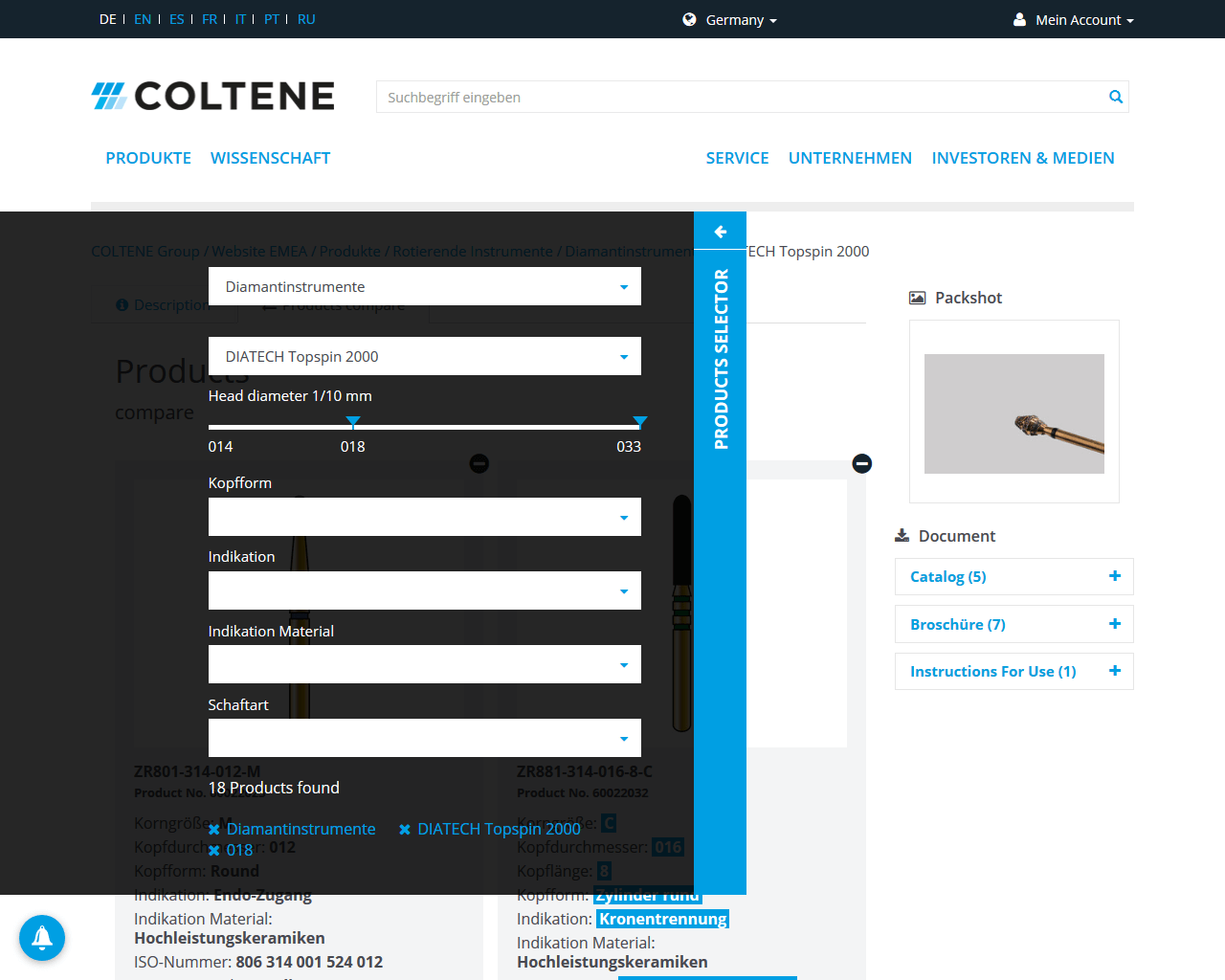Open the Schaftart dropdown
The image size is (1225, 980).
425,738
